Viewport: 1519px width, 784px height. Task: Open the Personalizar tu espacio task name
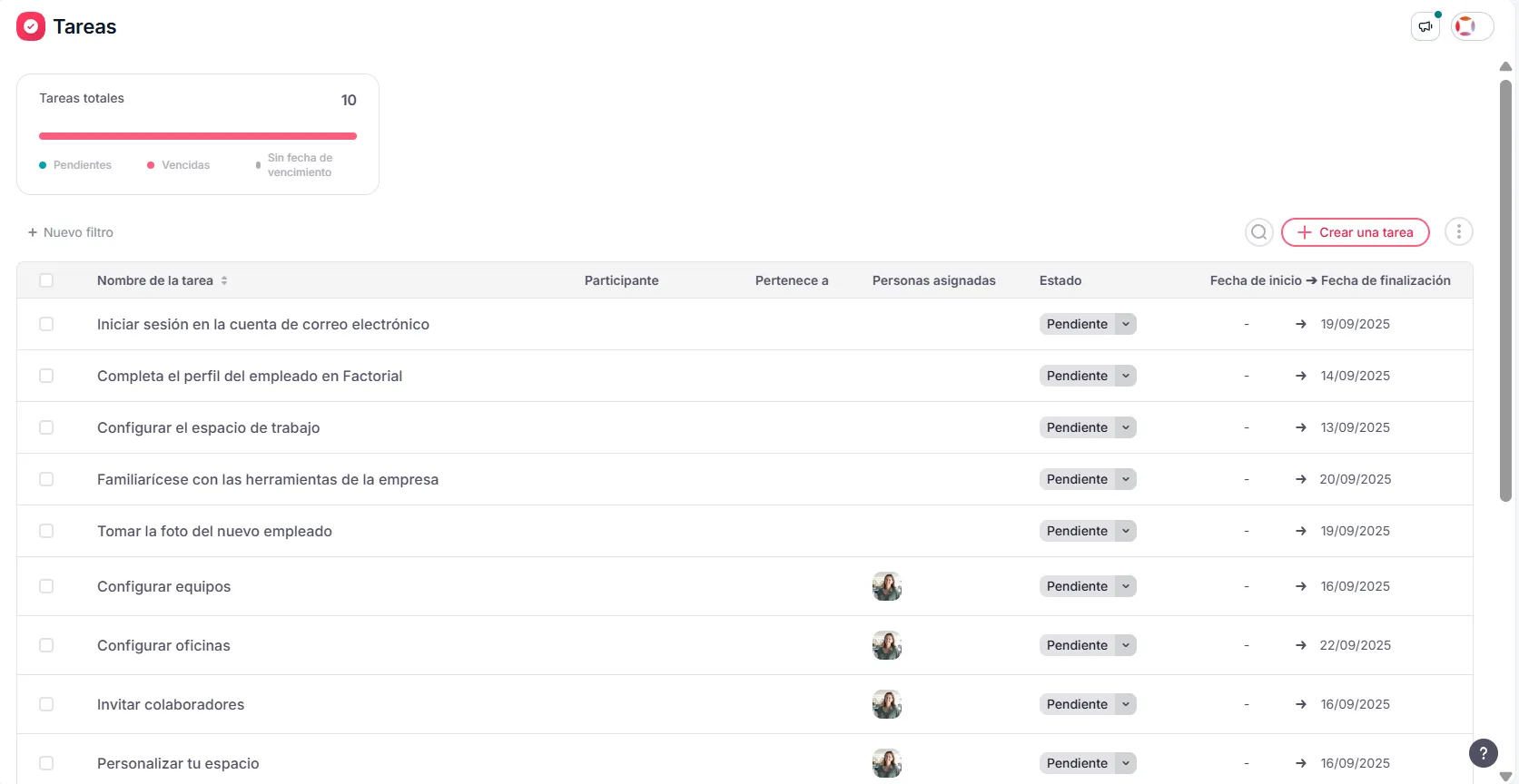[x=178, y=763]
